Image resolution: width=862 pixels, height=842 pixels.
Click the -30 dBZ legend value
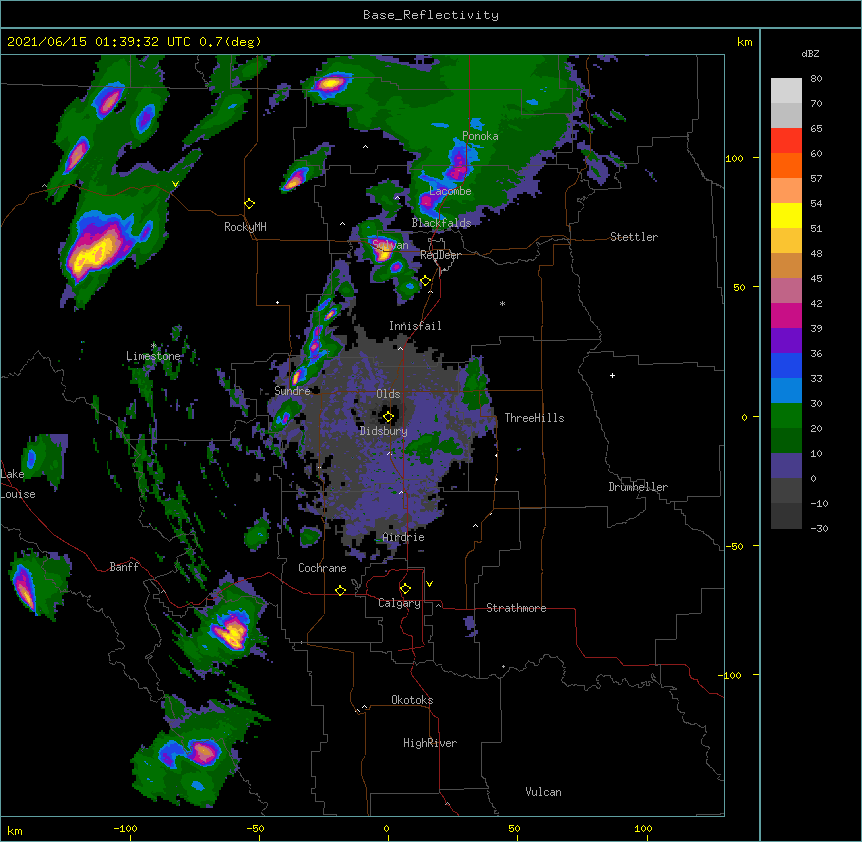(819, 528)
